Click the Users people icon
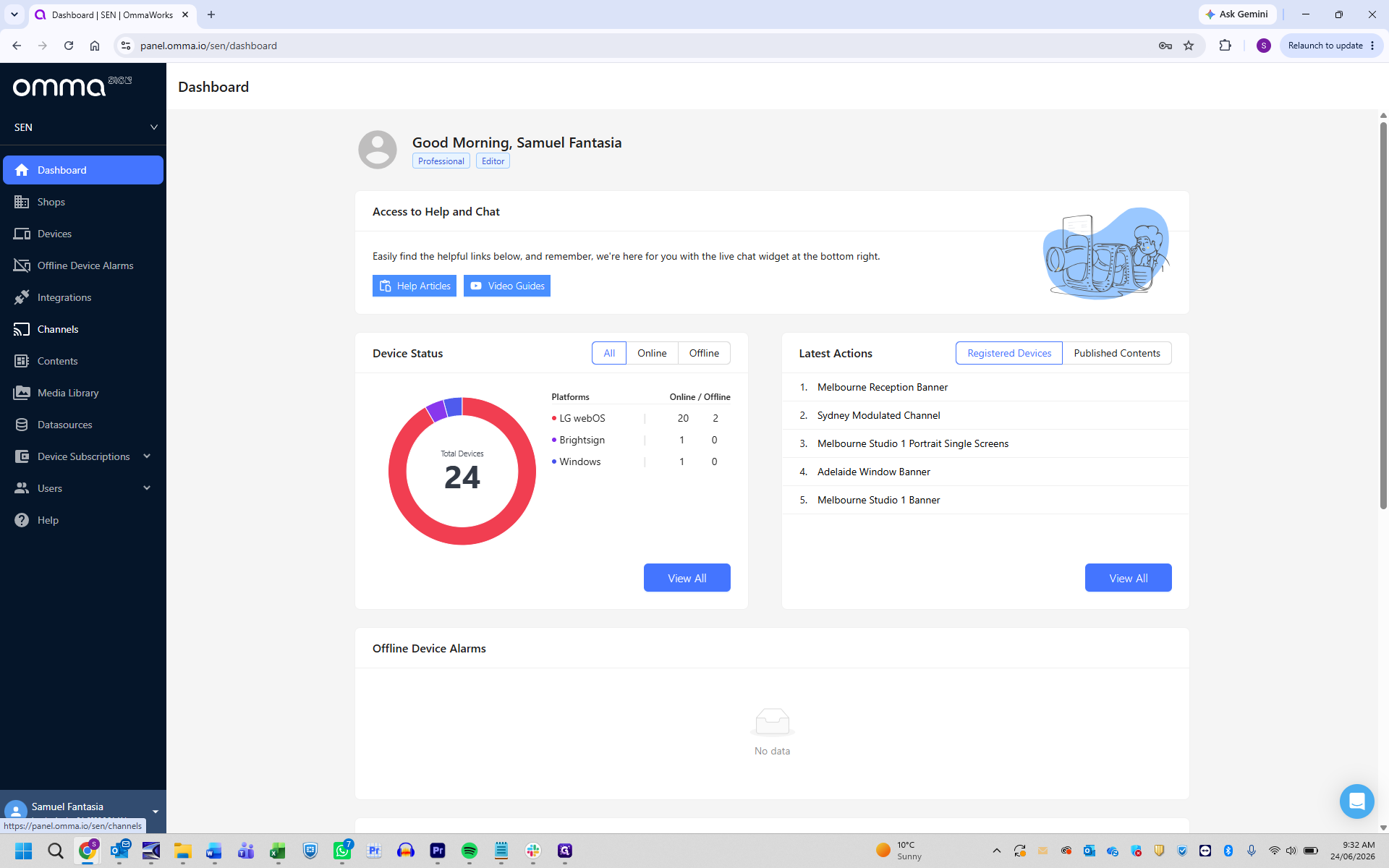Image resolution: width=1389 pixels, height=868 pixels. 22,488
